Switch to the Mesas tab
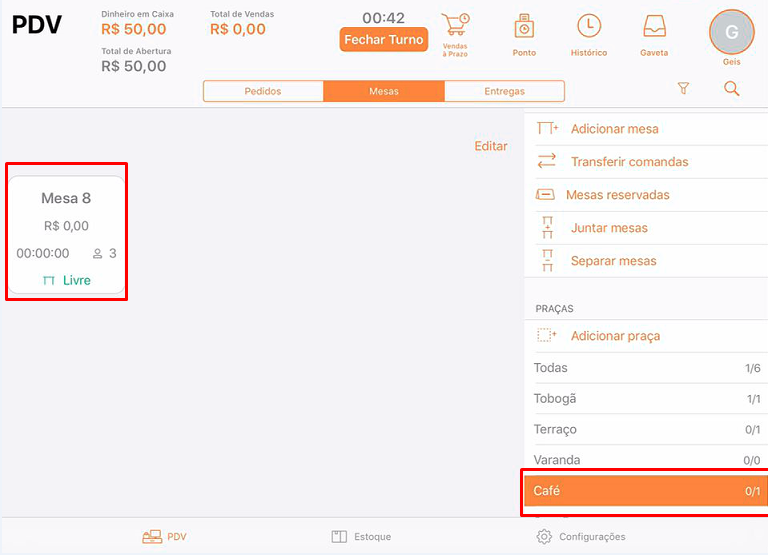This screenshot has height=555, width=768. pos(384,91)
